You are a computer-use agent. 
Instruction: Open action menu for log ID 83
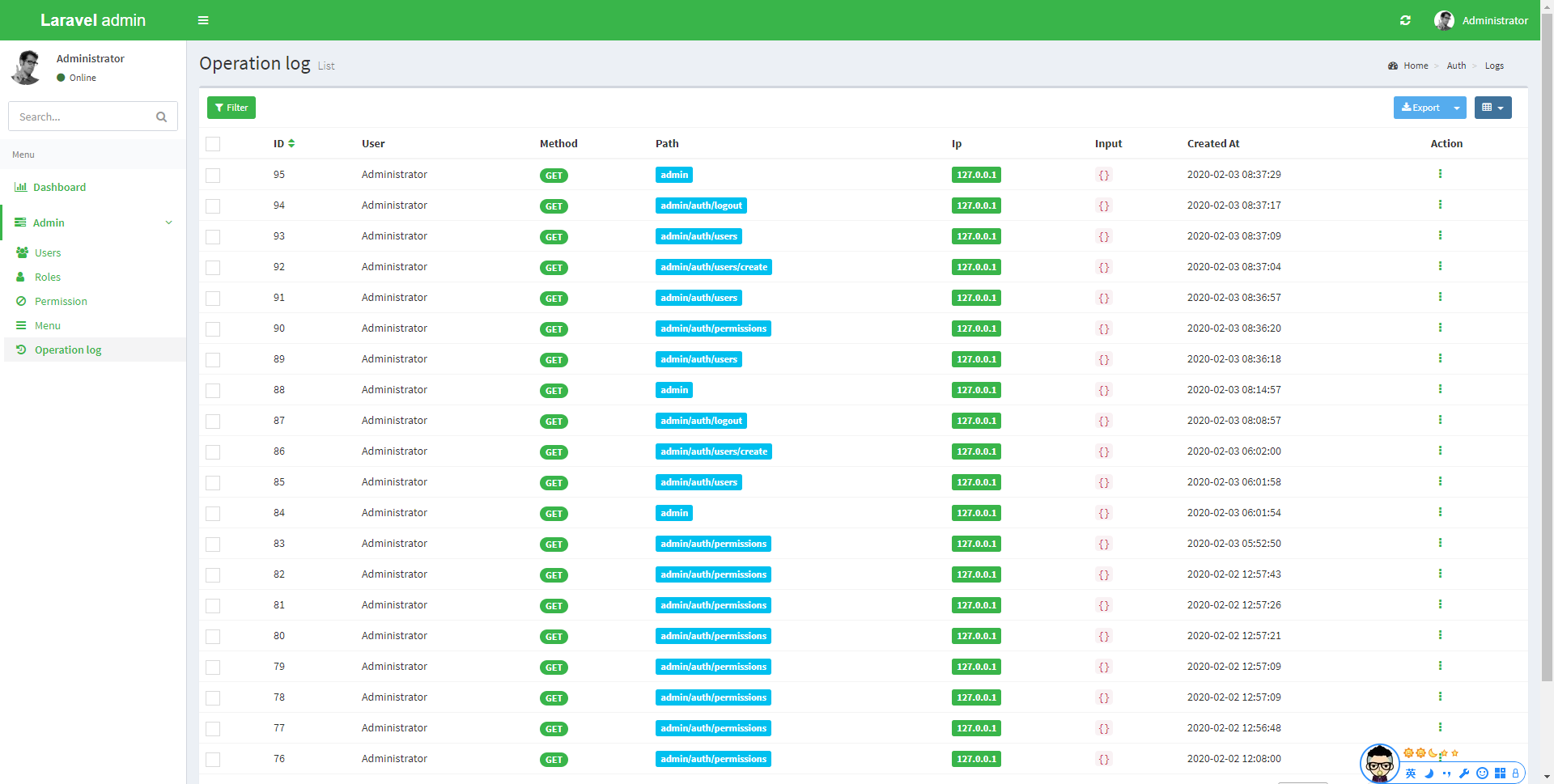coord(1440,543)
